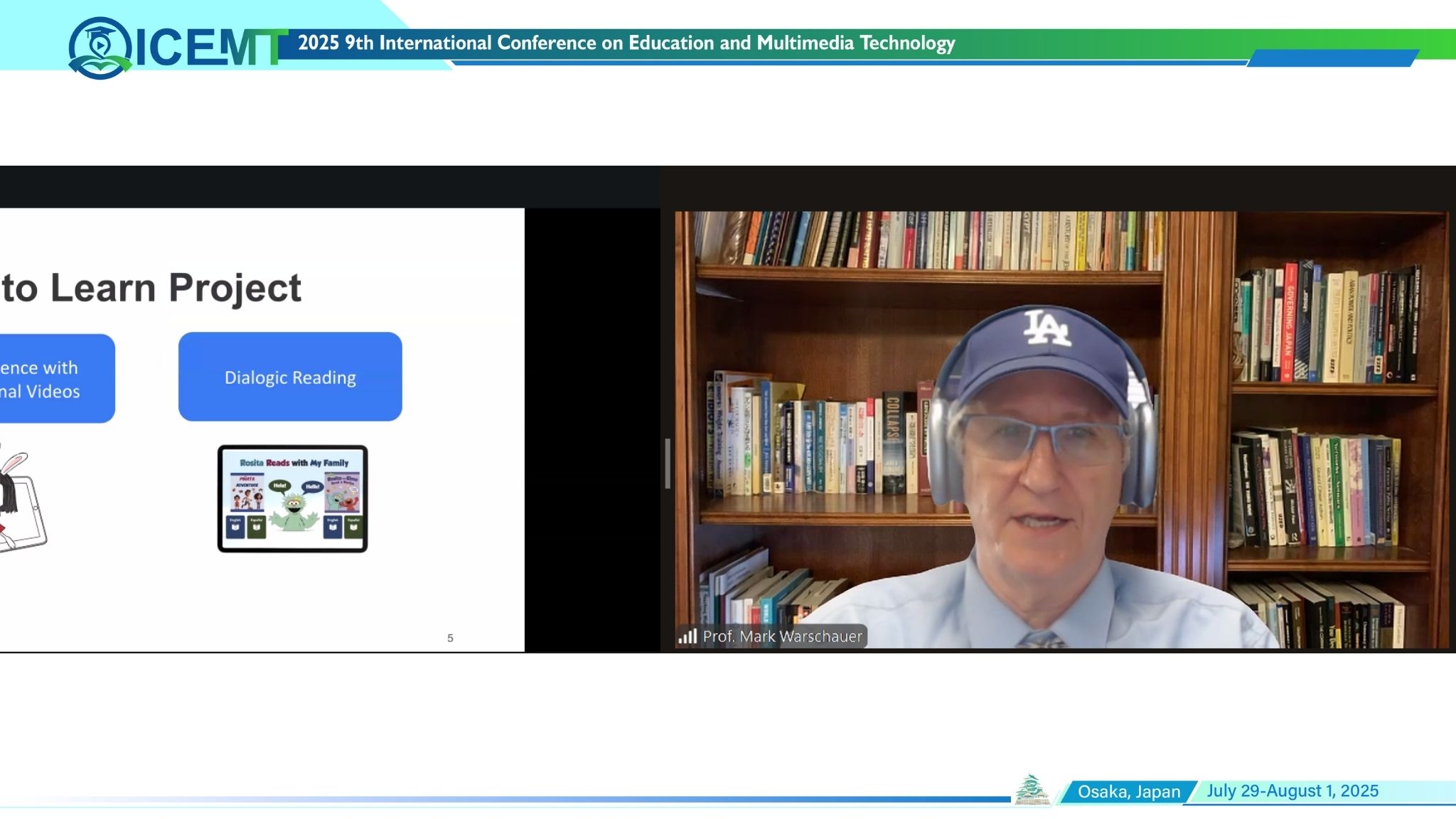The image size is (1456, 819).
Task: Click the ICEMT conference logo
Action: point(174,47)
